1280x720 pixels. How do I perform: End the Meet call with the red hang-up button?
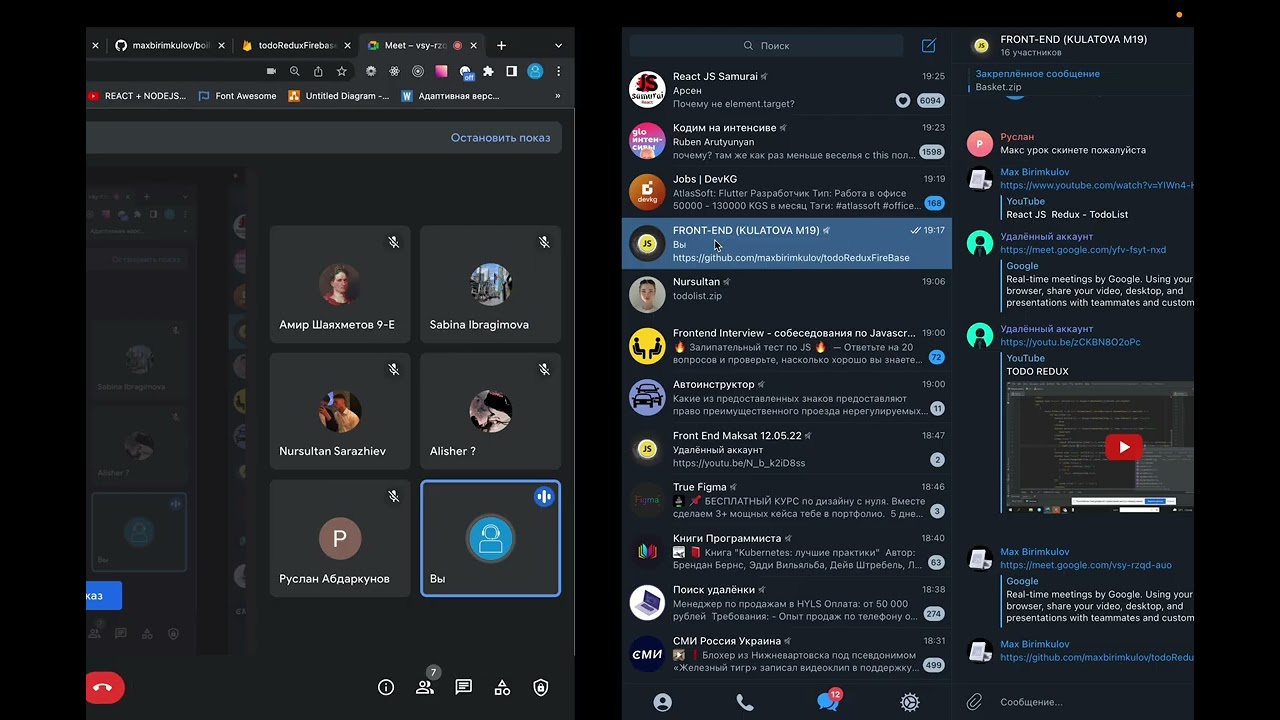point(105,688)
